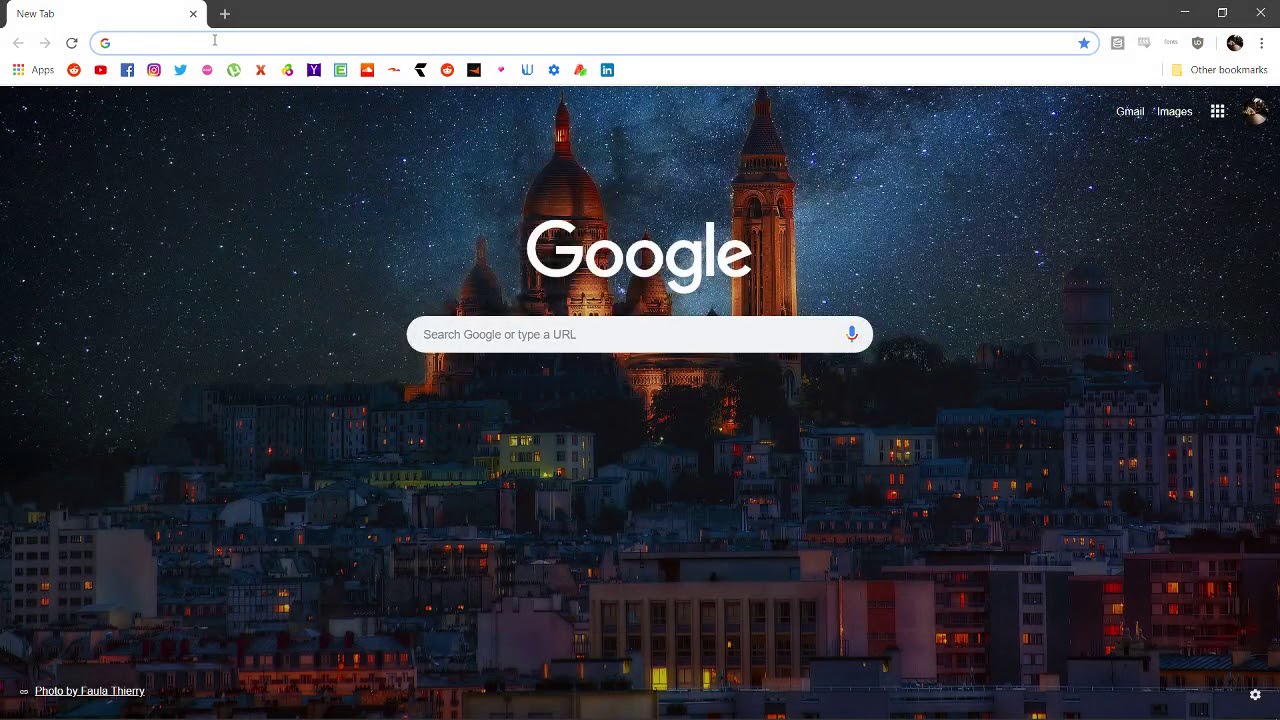Open the Photo by Faula Thierry link
Screen dimensions: 1280x720
click(x=90, y=691)
